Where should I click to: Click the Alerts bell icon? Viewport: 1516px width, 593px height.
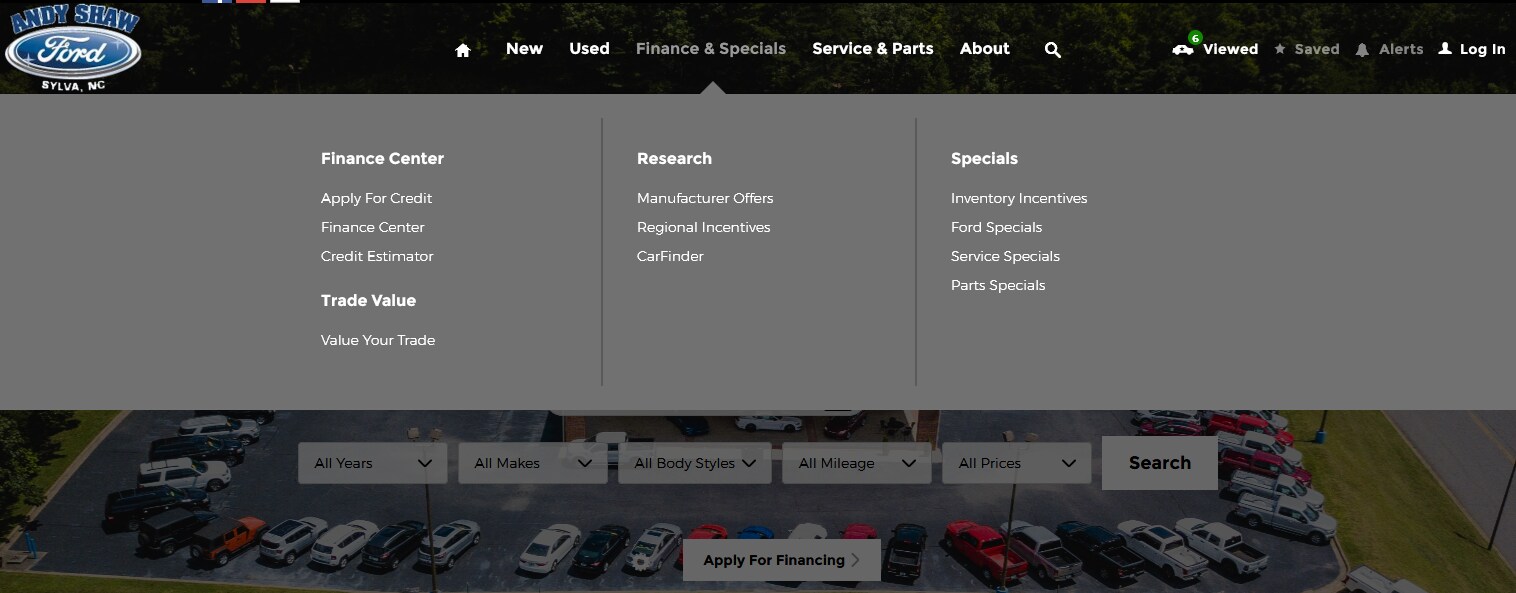(1362, 49)
